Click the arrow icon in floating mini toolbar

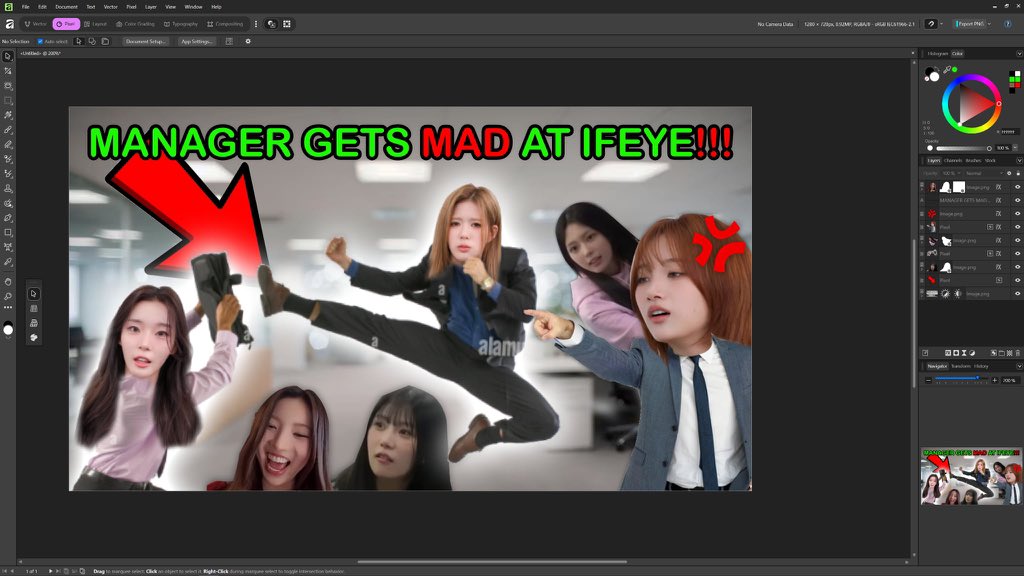(34, 294)
